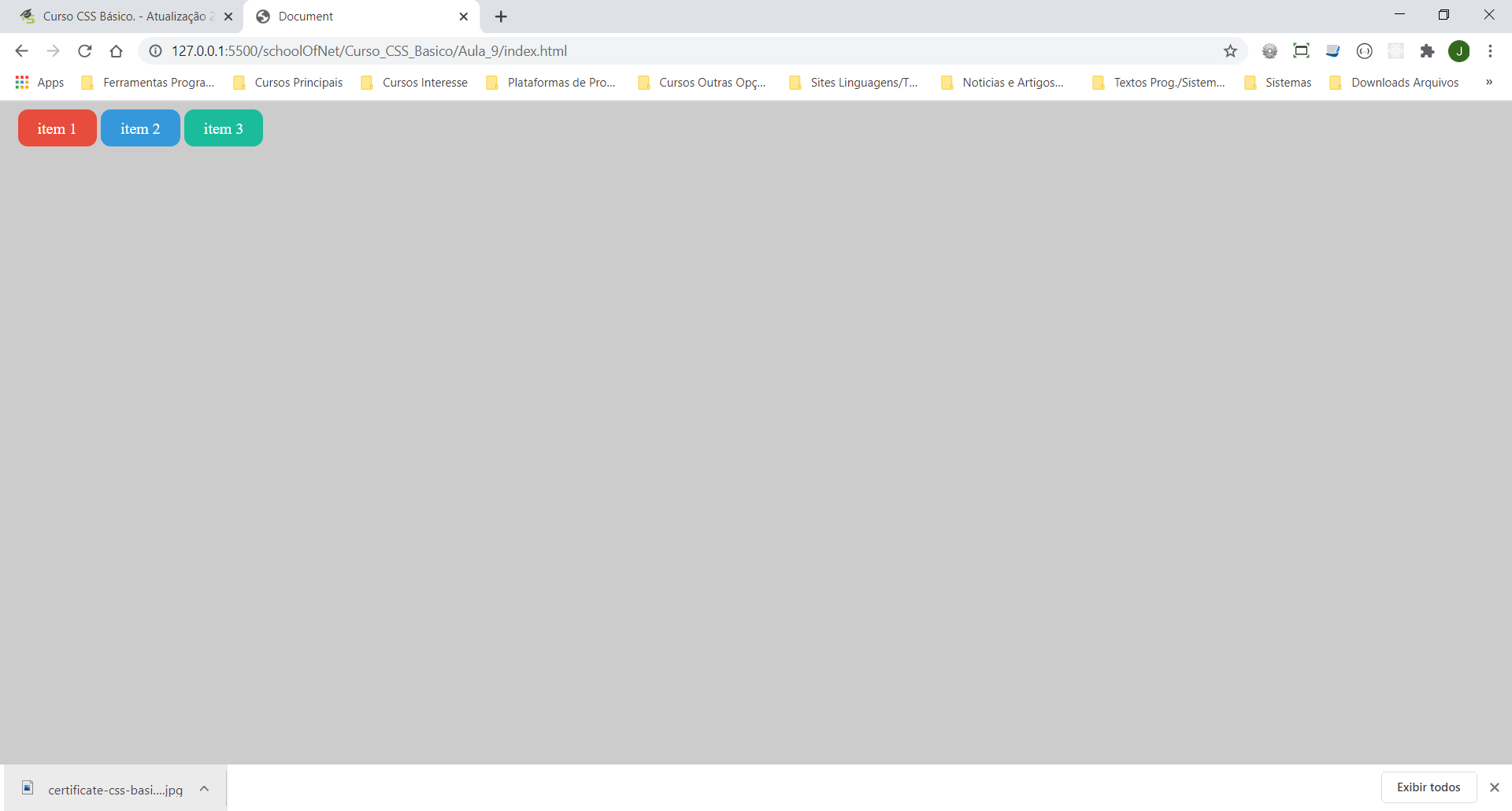Restore down the Chrome window
The width and height of the screenshot is (1512, 811).
pos(1443,15)
